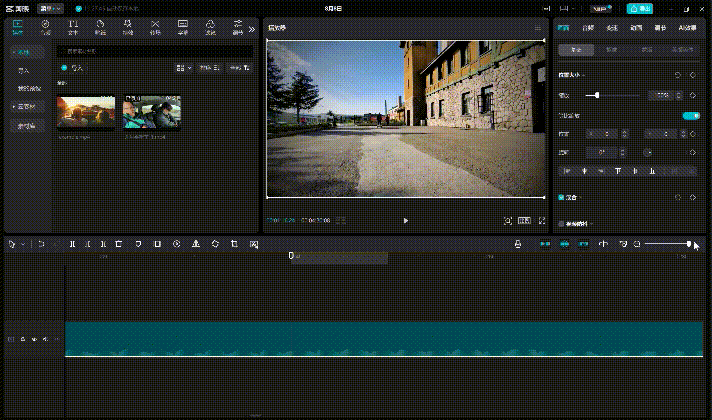The width and height of the screenshot is (712, 420).
Task: Open the pointer tool selection dropdown
Action: [24, 244]
